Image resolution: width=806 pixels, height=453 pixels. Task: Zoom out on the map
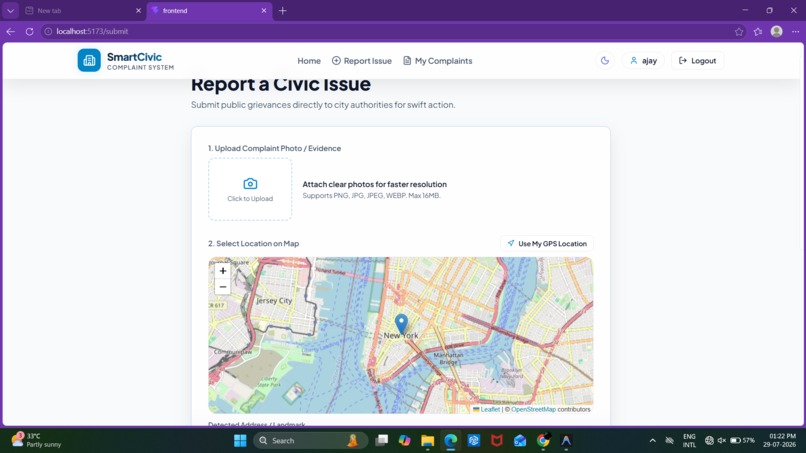click(x=223, y=286)
